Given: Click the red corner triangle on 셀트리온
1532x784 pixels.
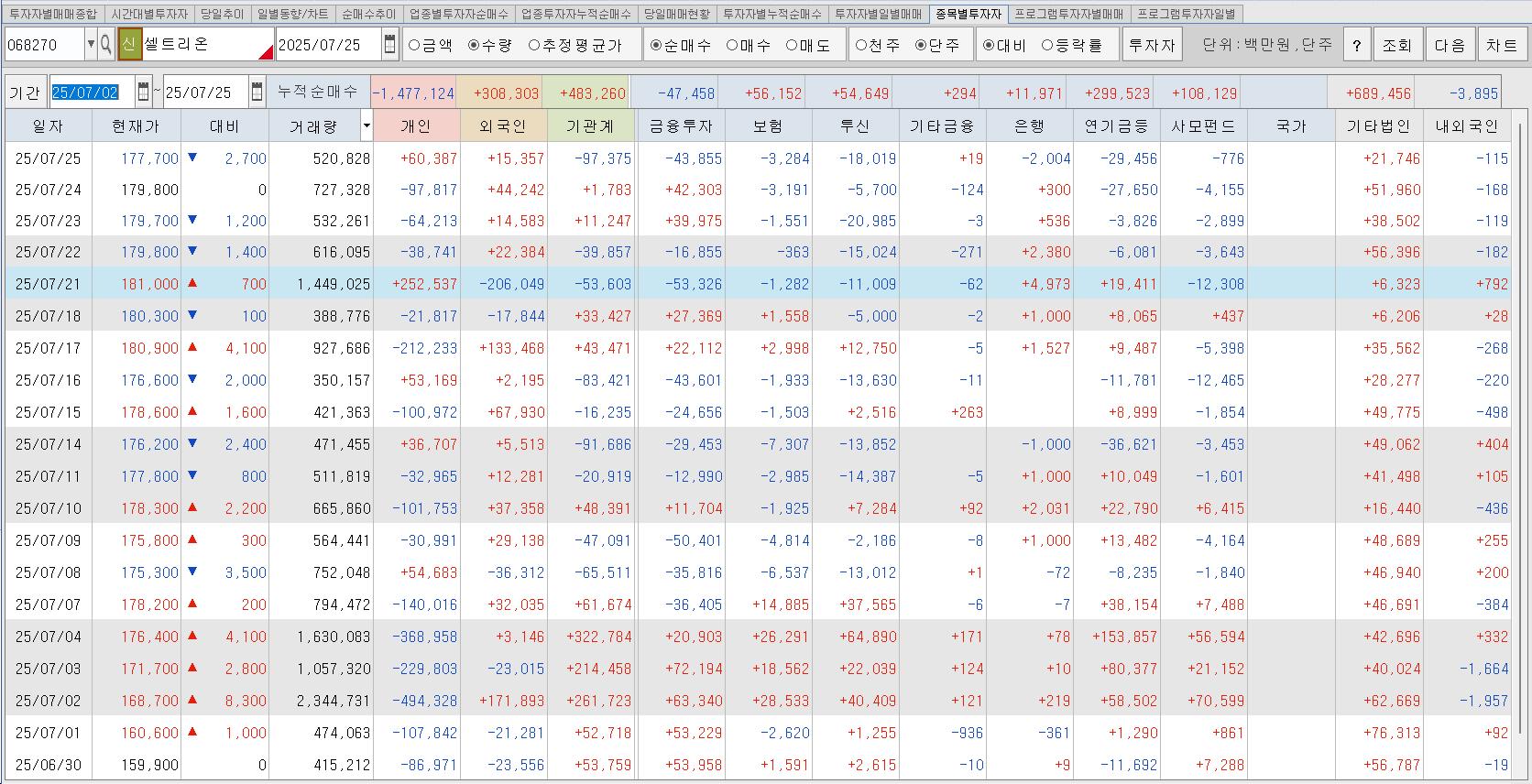Looking at the screenshot, I should [266, 52].
